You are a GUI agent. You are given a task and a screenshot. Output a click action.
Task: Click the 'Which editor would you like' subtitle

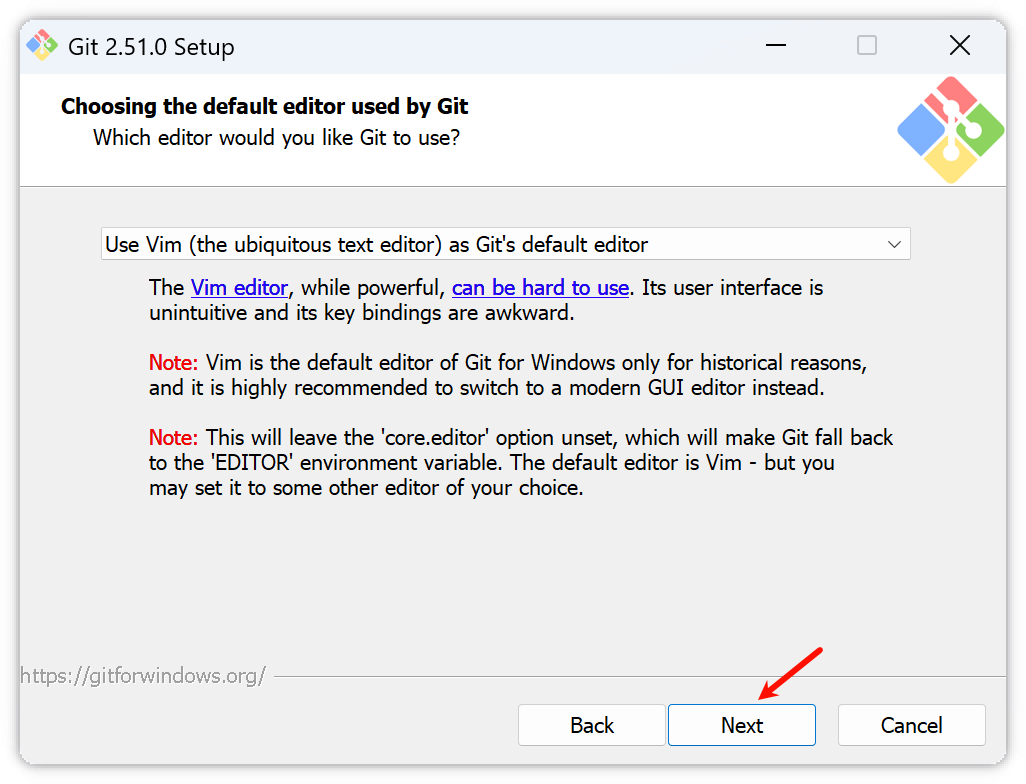276,137
